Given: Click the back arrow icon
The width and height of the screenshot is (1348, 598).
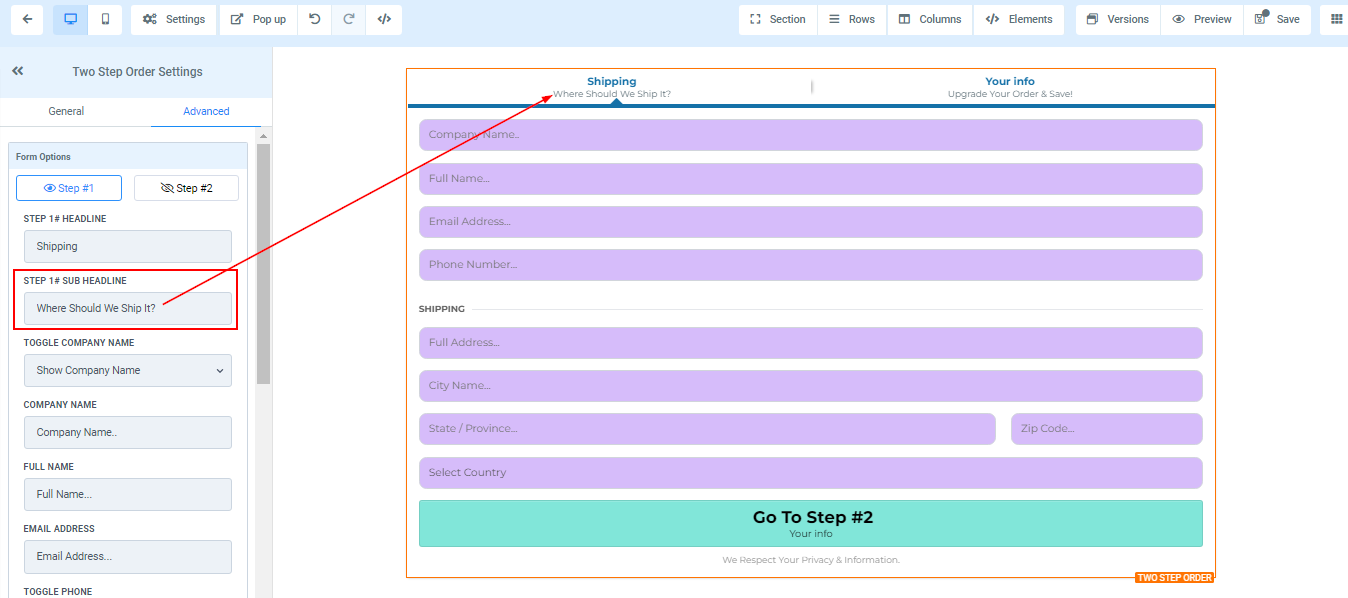Looking at the screenshot, I should (27, 19).
